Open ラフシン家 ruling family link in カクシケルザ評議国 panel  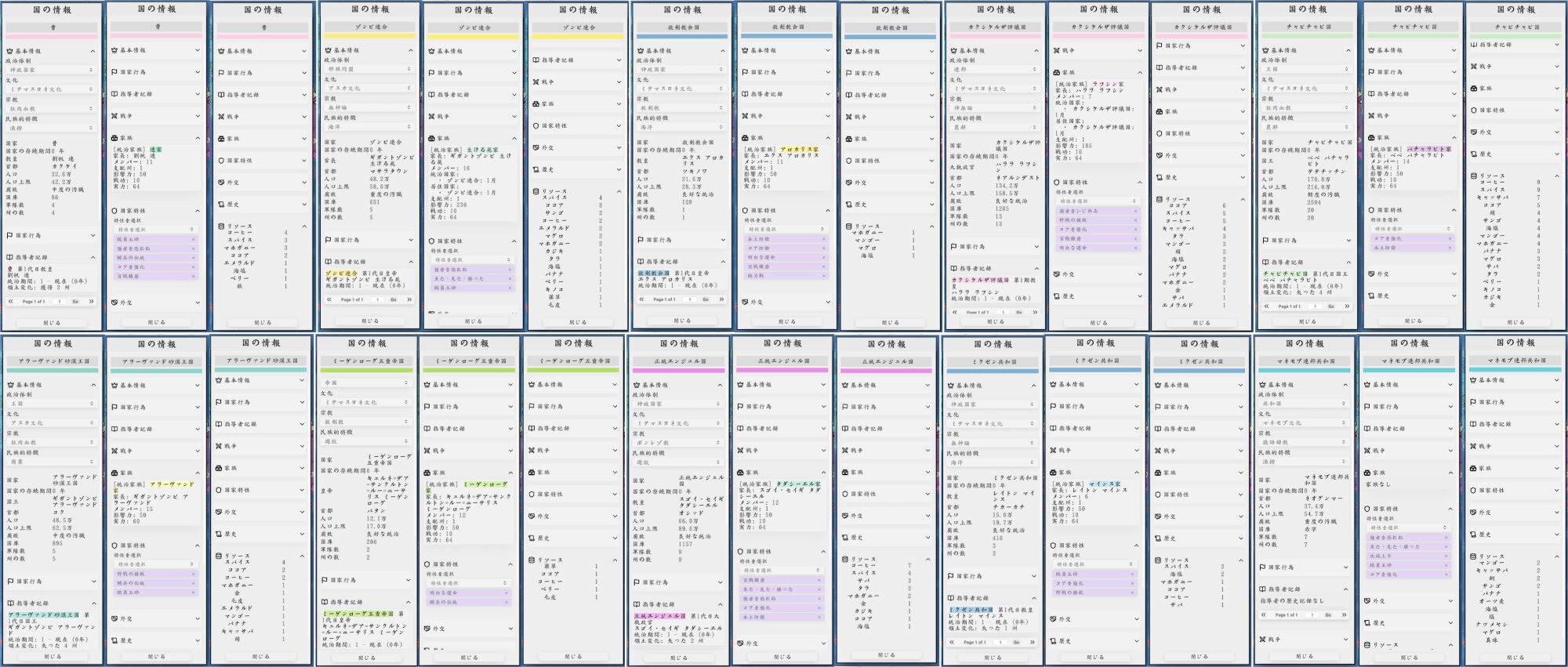click(1109, 84)
